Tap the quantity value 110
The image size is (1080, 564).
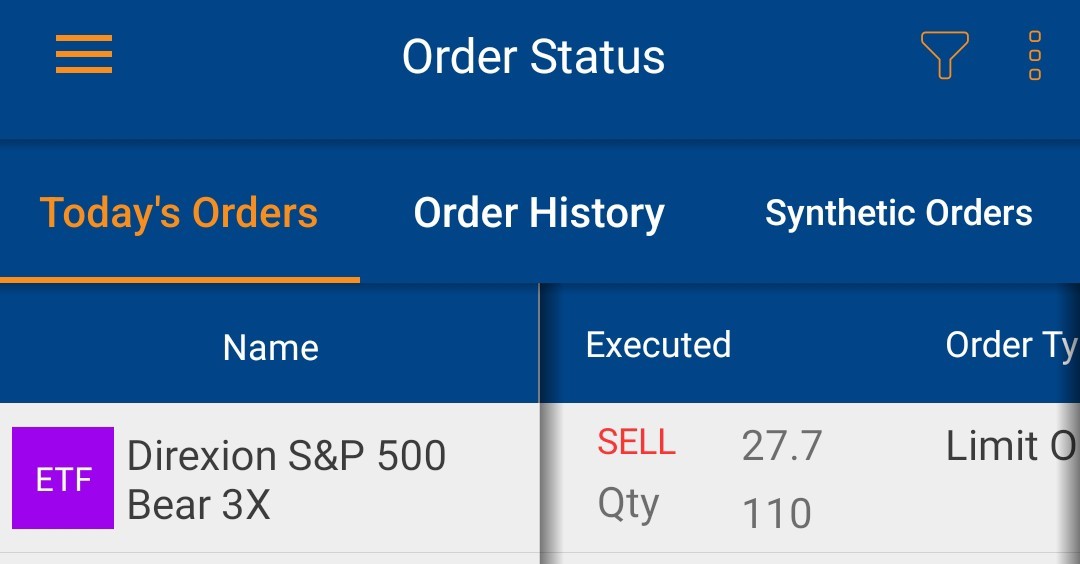[x=777, y=513]
